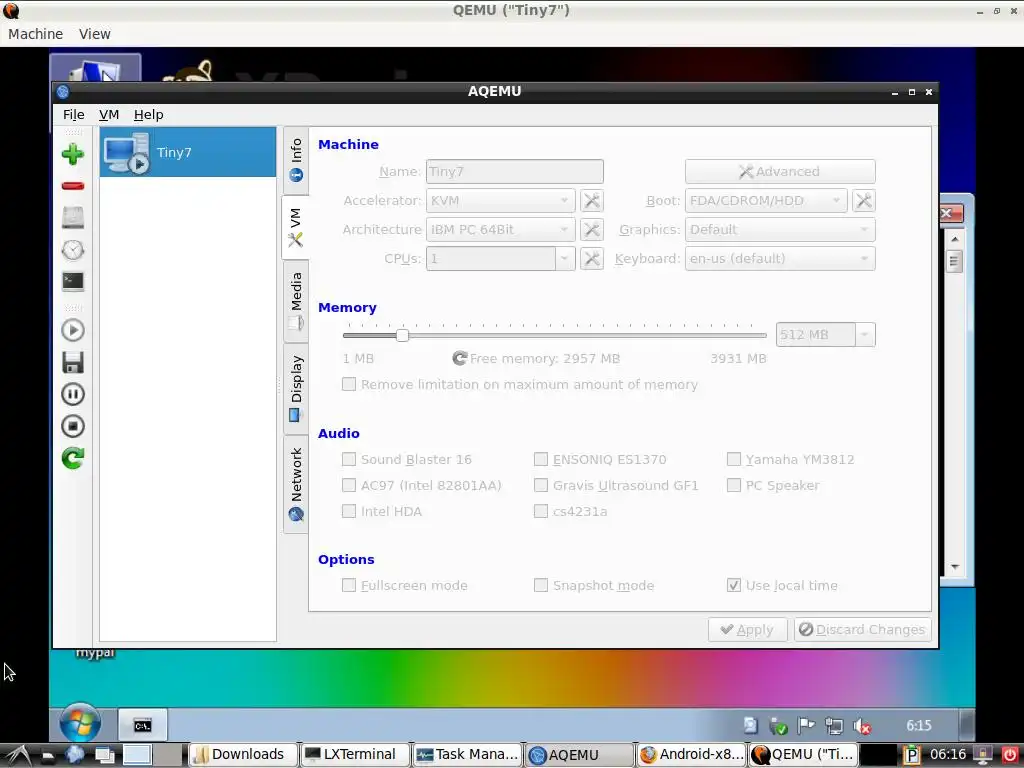Switch to Task Manager taskbar window
This screenshot has height=768, width=1024.
tap(468, 754)
